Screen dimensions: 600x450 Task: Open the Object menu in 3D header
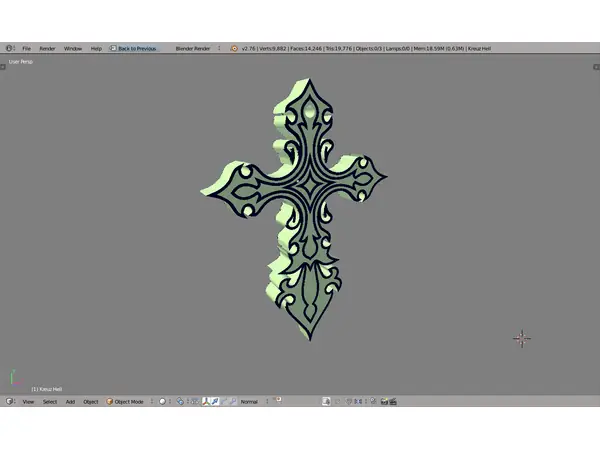tap(91, 402)
